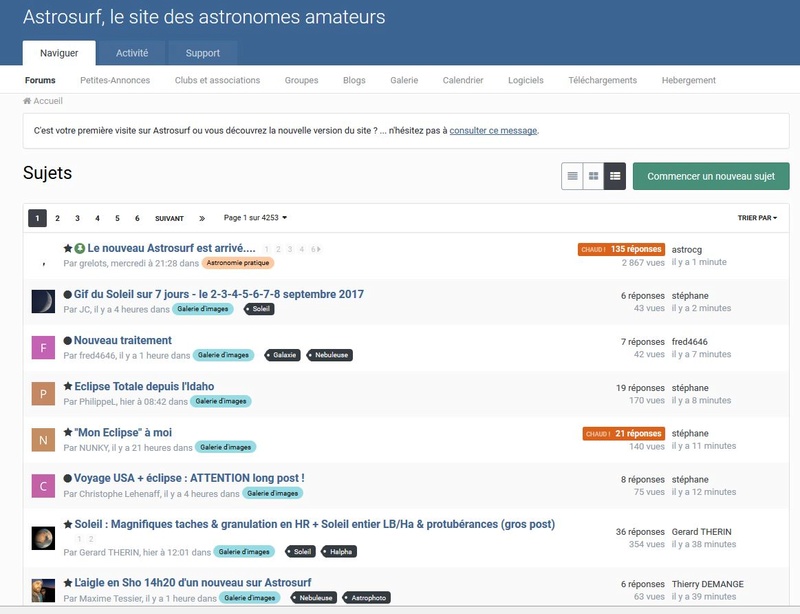Open NUNKY's N avatar
The image size is (800, 614).
(43, 439)
